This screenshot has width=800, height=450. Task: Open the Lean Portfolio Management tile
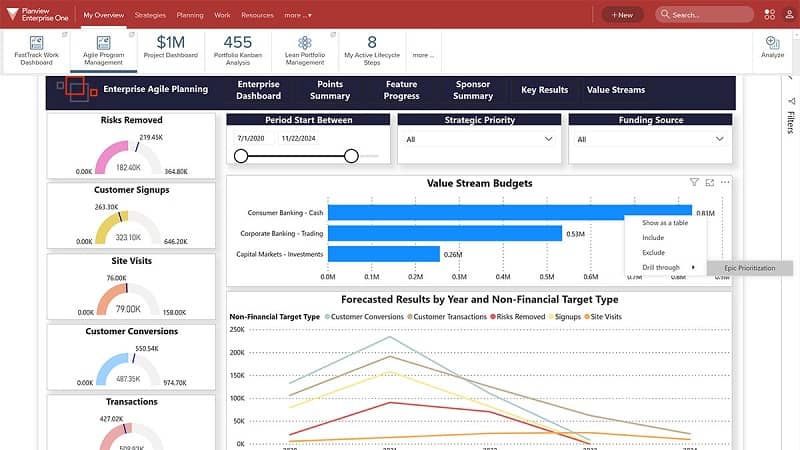(305, 49)
